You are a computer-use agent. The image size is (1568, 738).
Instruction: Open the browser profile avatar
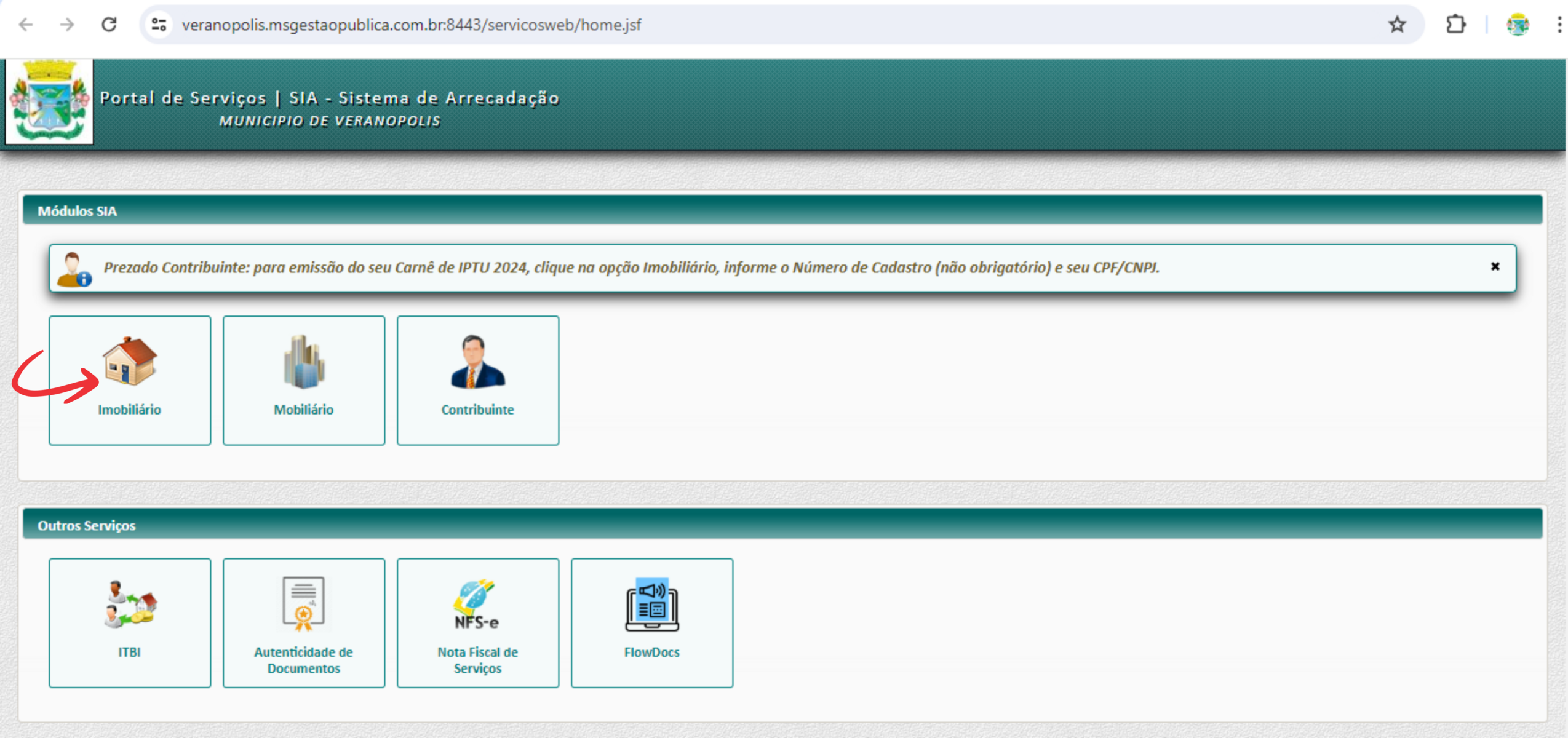point(1517,25)
